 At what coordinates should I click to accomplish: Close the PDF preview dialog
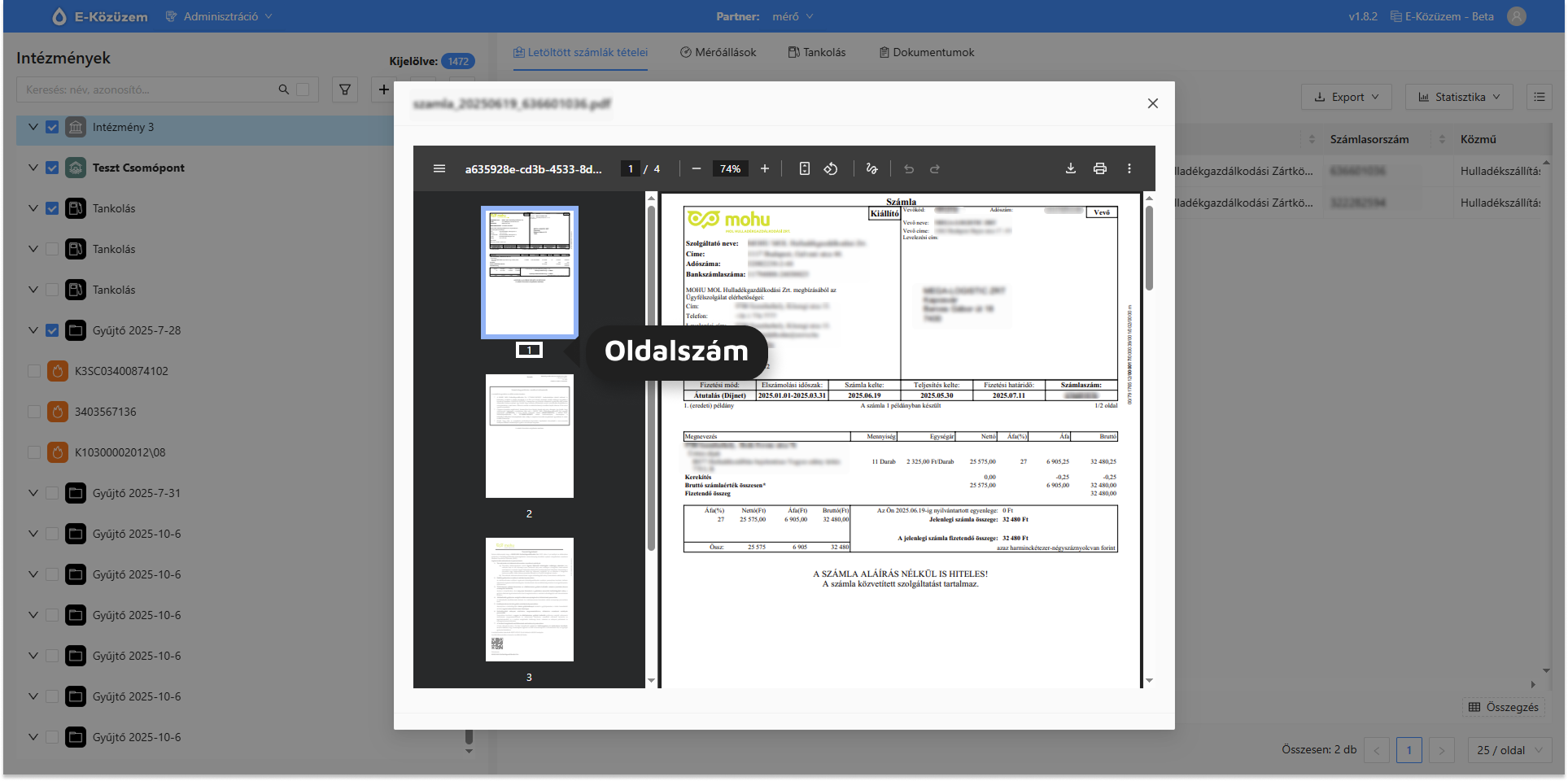pos(1152,103)
